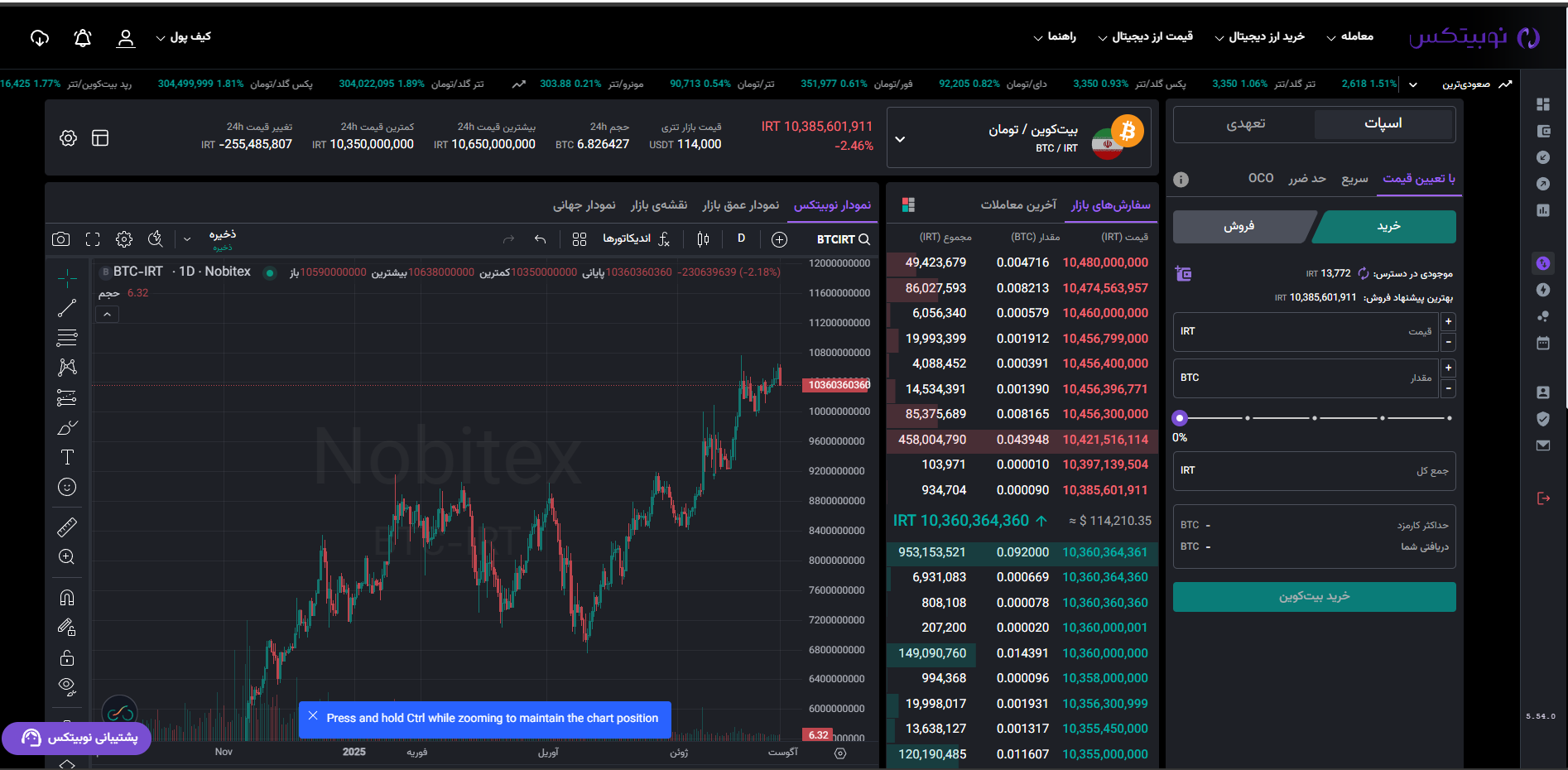Switch to the نمودار عمق بازار tab
Screen dimensions: 1568x770
741,205
